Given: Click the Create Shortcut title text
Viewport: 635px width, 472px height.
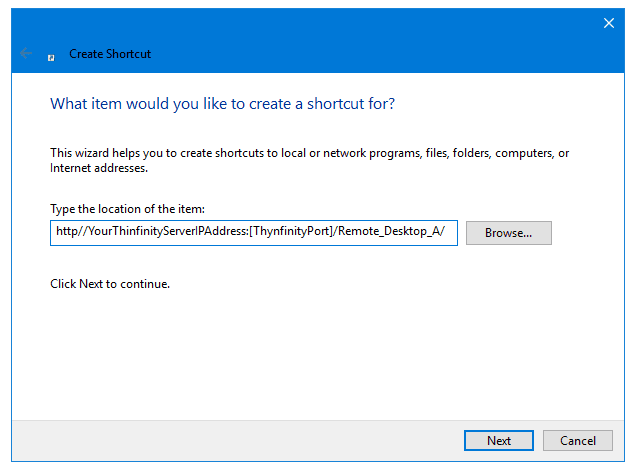Looking at the screenshot, I should (110, 54).
